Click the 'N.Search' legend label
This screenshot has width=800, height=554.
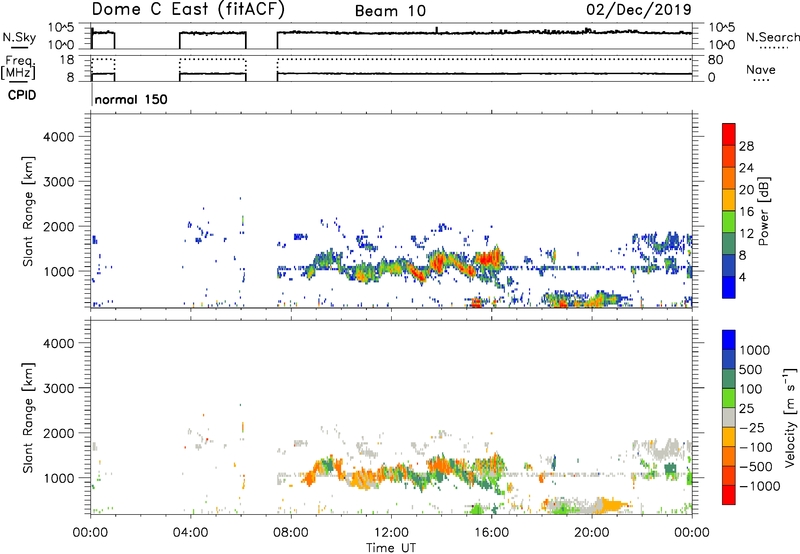pyautogui.click(x=772, y=37)
